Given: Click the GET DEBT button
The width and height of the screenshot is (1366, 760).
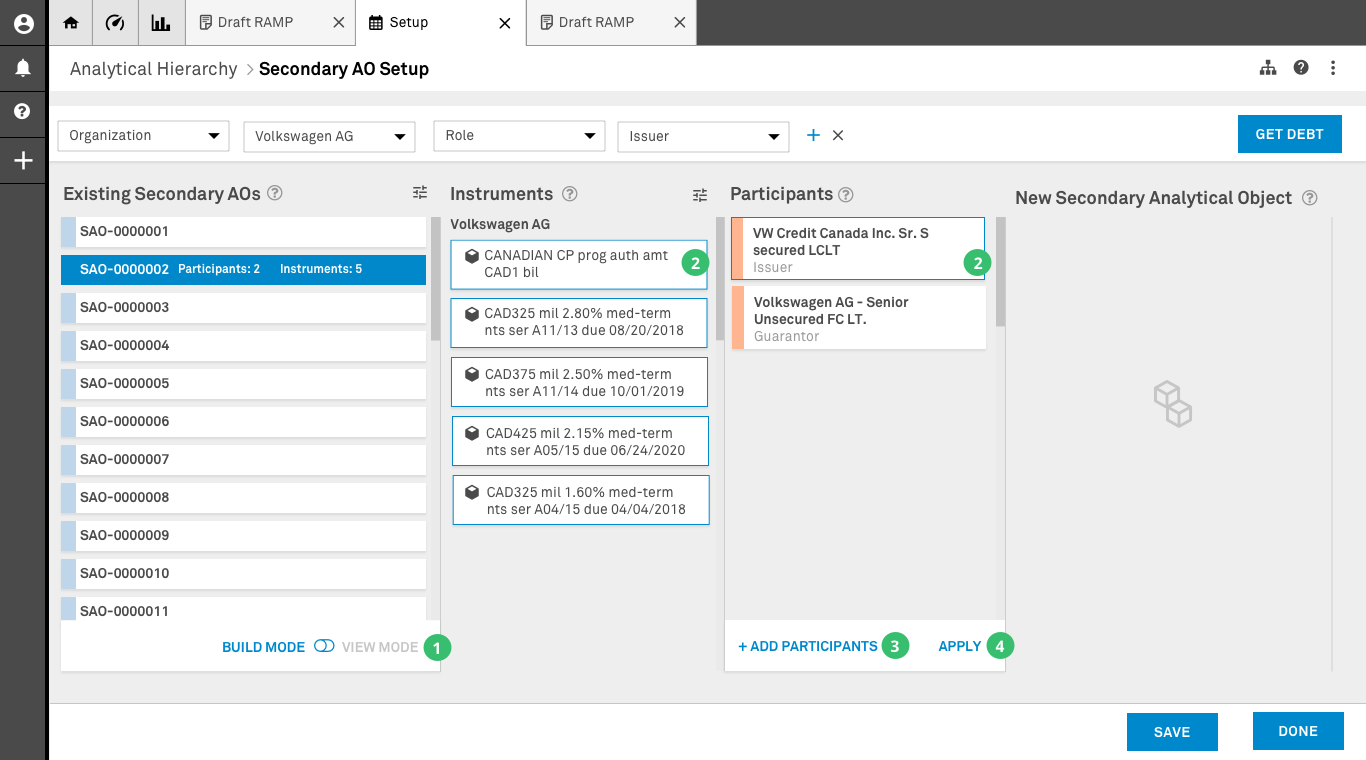Looking at the screenshot, I should point(1289,133).
